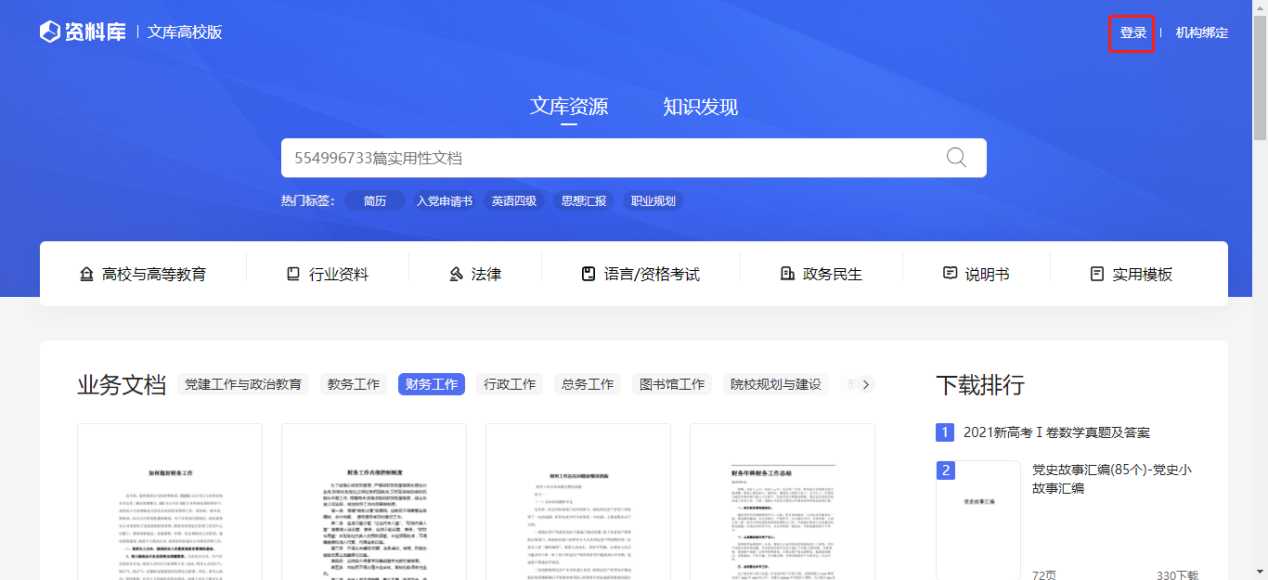Expand more 业务文档 tags with arrow

866,384
